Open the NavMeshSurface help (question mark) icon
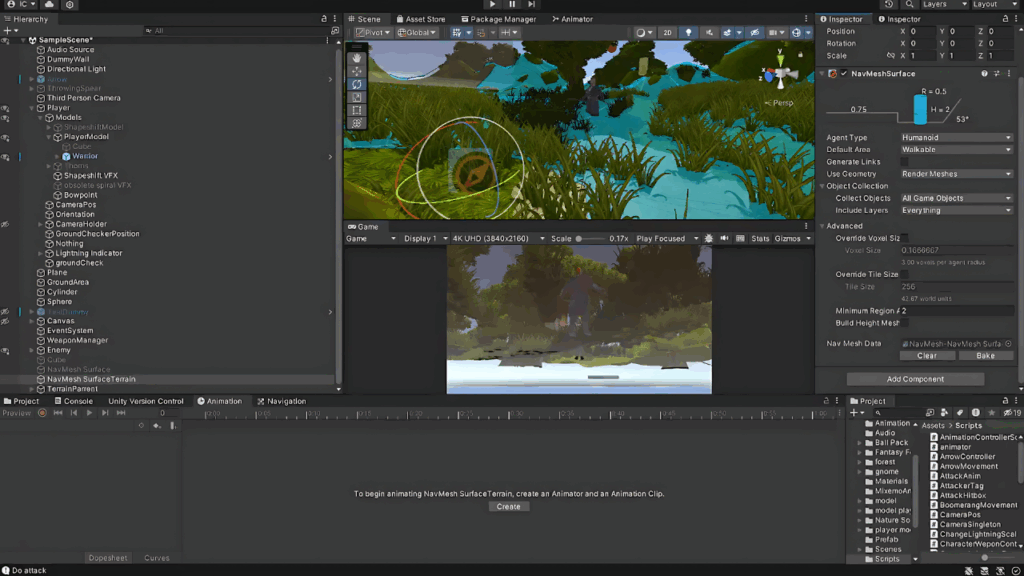Image resolution: width=1024 pixels, height=576 pixels. [x=984, y=73]
